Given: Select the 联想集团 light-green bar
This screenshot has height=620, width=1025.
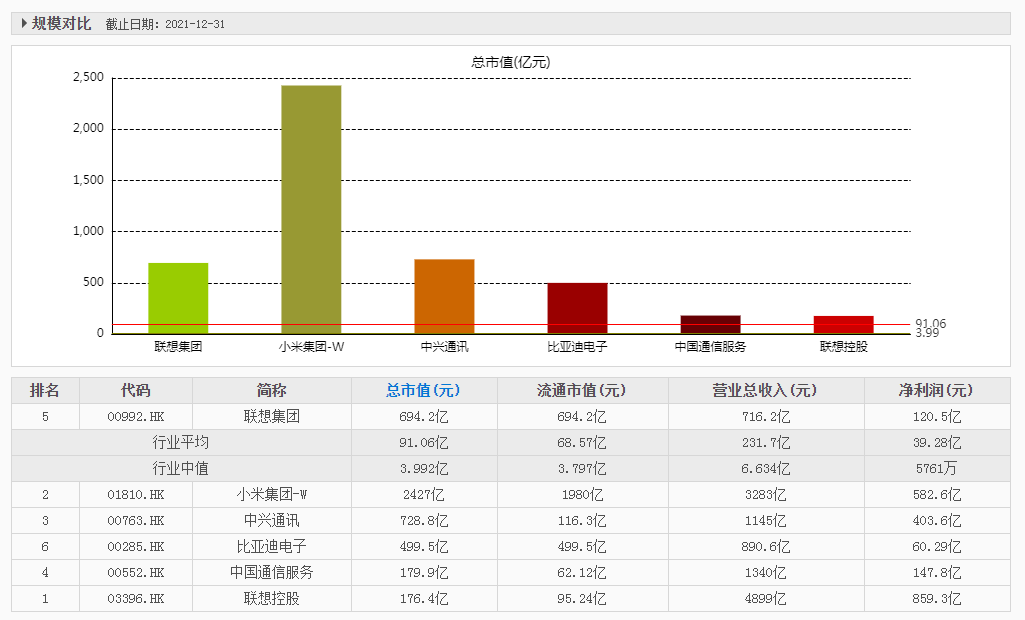Looking at the screenshot, I should coord(178,298).
